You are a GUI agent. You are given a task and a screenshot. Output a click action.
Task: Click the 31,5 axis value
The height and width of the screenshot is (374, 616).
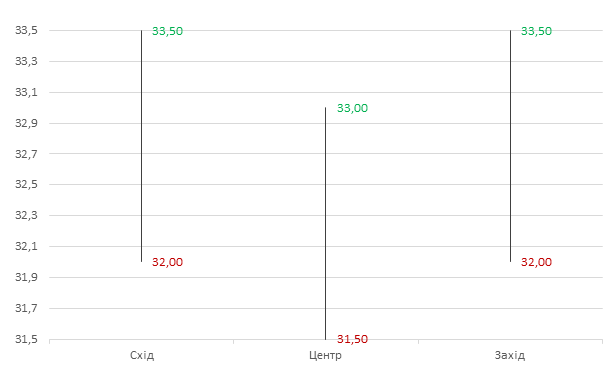click(x=26, y=339)
